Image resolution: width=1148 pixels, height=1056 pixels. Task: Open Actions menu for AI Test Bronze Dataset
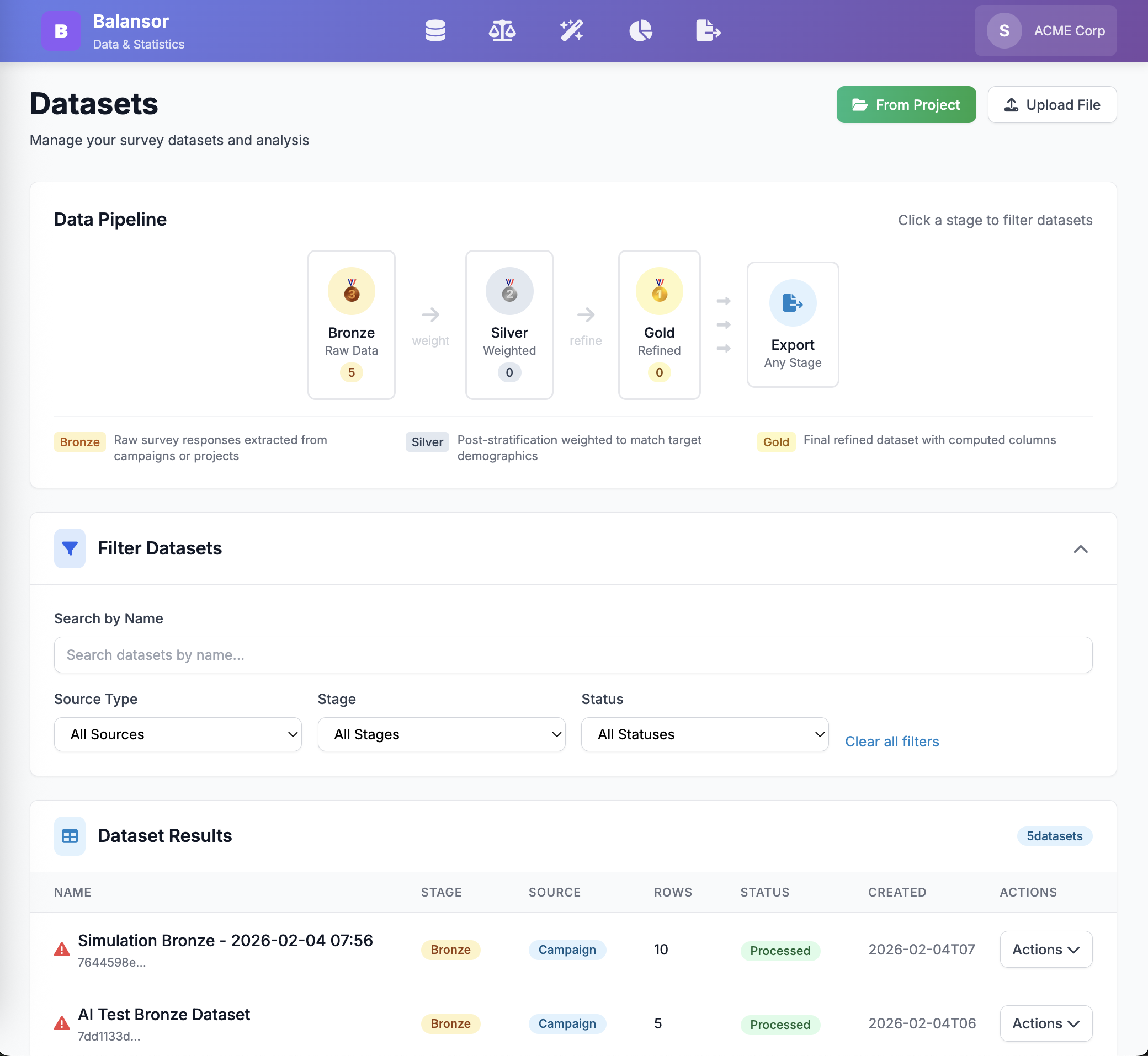pyautogui.click(x=1046, y=1023)
